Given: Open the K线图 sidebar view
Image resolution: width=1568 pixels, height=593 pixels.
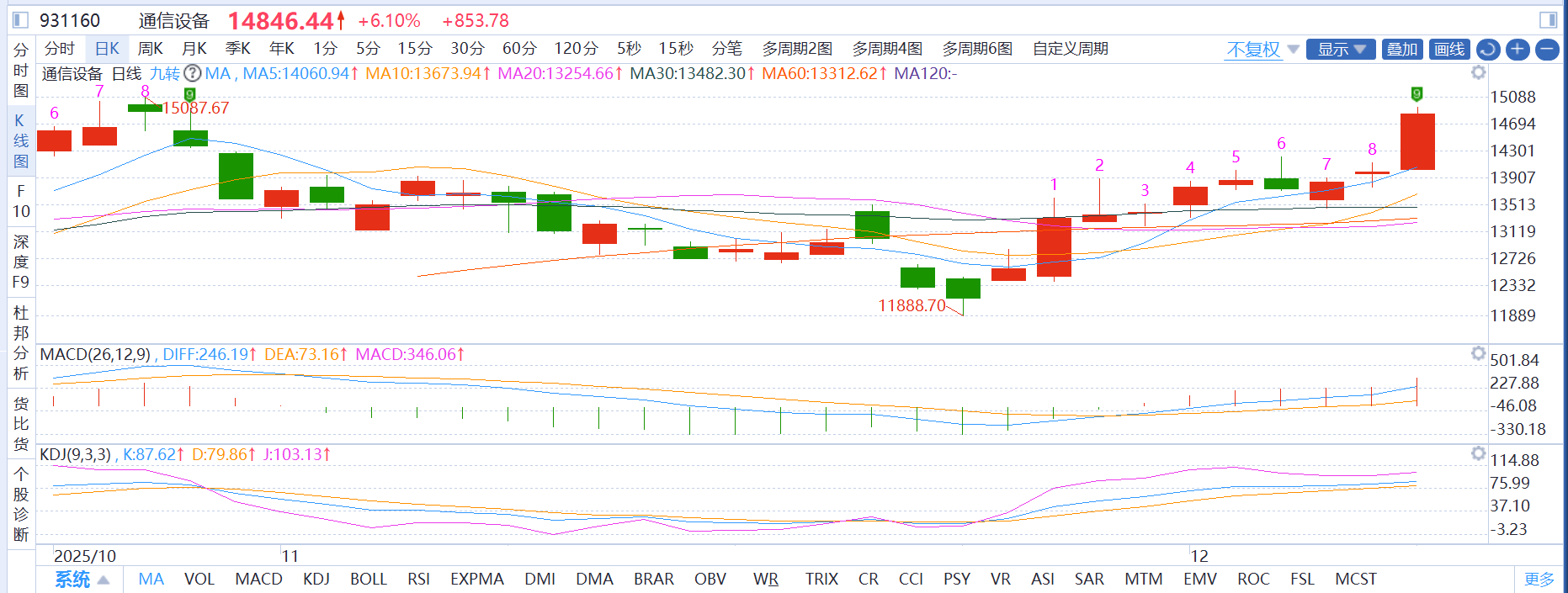Looking at the screenshot, I should click(21, 140).
